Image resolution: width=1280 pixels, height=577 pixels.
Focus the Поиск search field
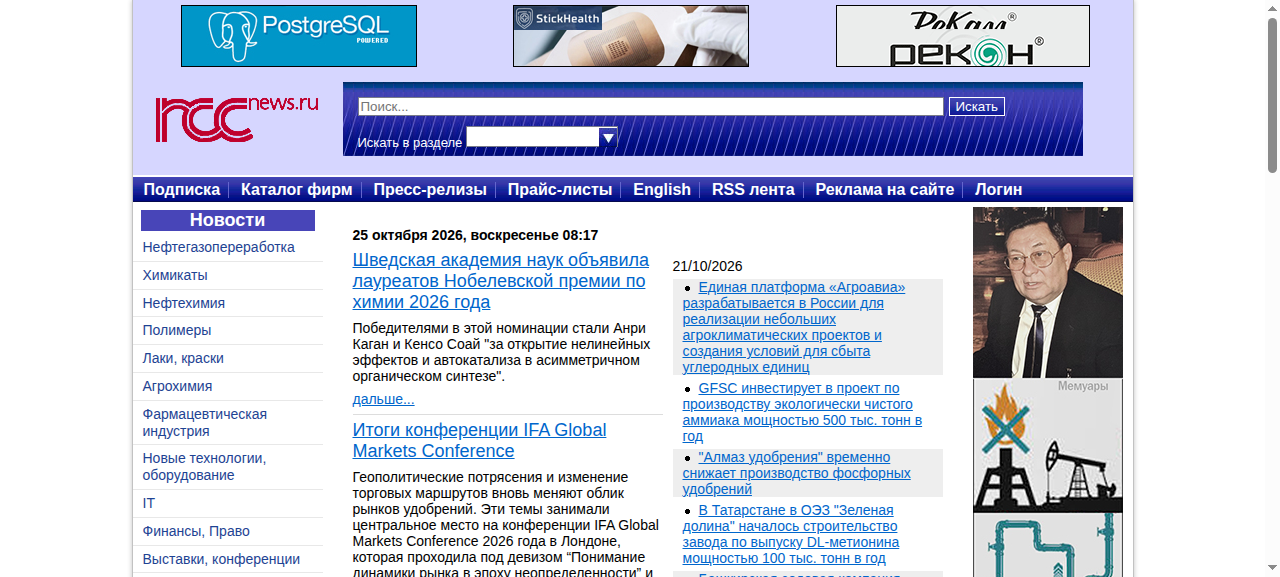coord(651,107)
